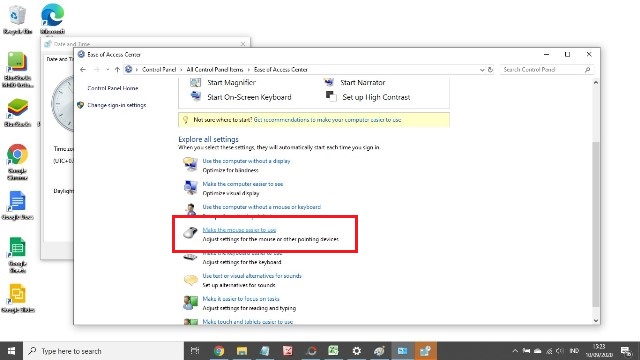Image resolution: width=640 pixels, height=360 pixels.
Task: Click the monitor icon beside 'Make the computer easier to see'
Action: coord(190,187)
